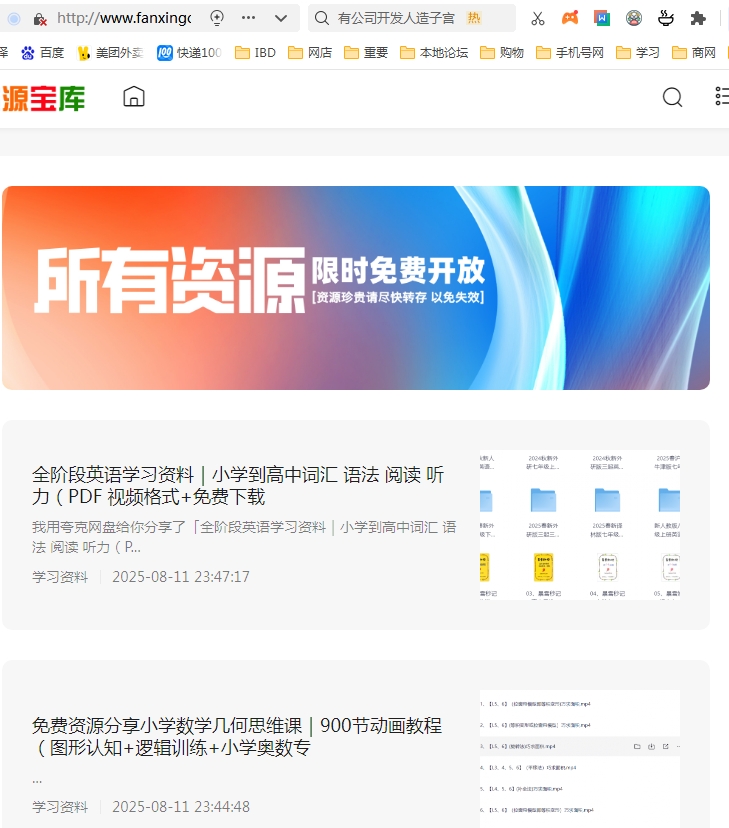Open the 美团外卖 bookmark
The image size is (729, 828).
[x=110, y=52]
